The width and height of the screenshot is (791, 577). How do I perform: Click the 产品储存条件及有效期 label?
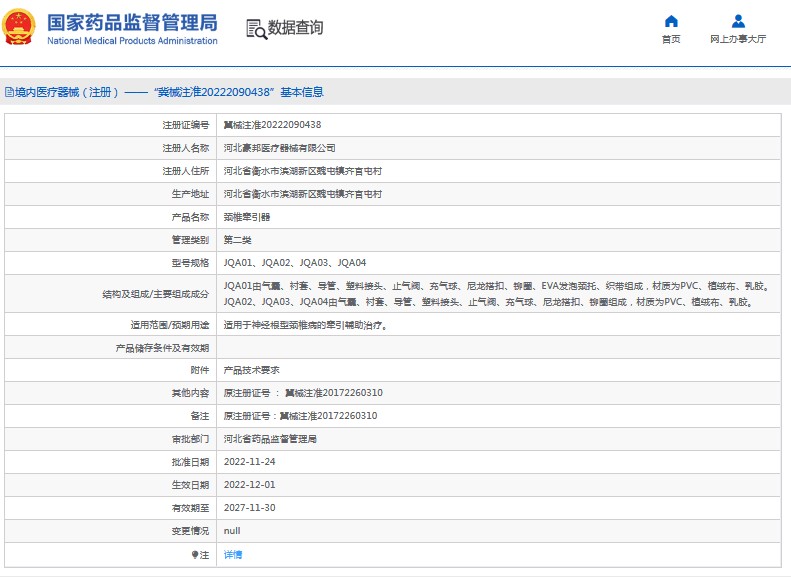(x=162, y=348)
